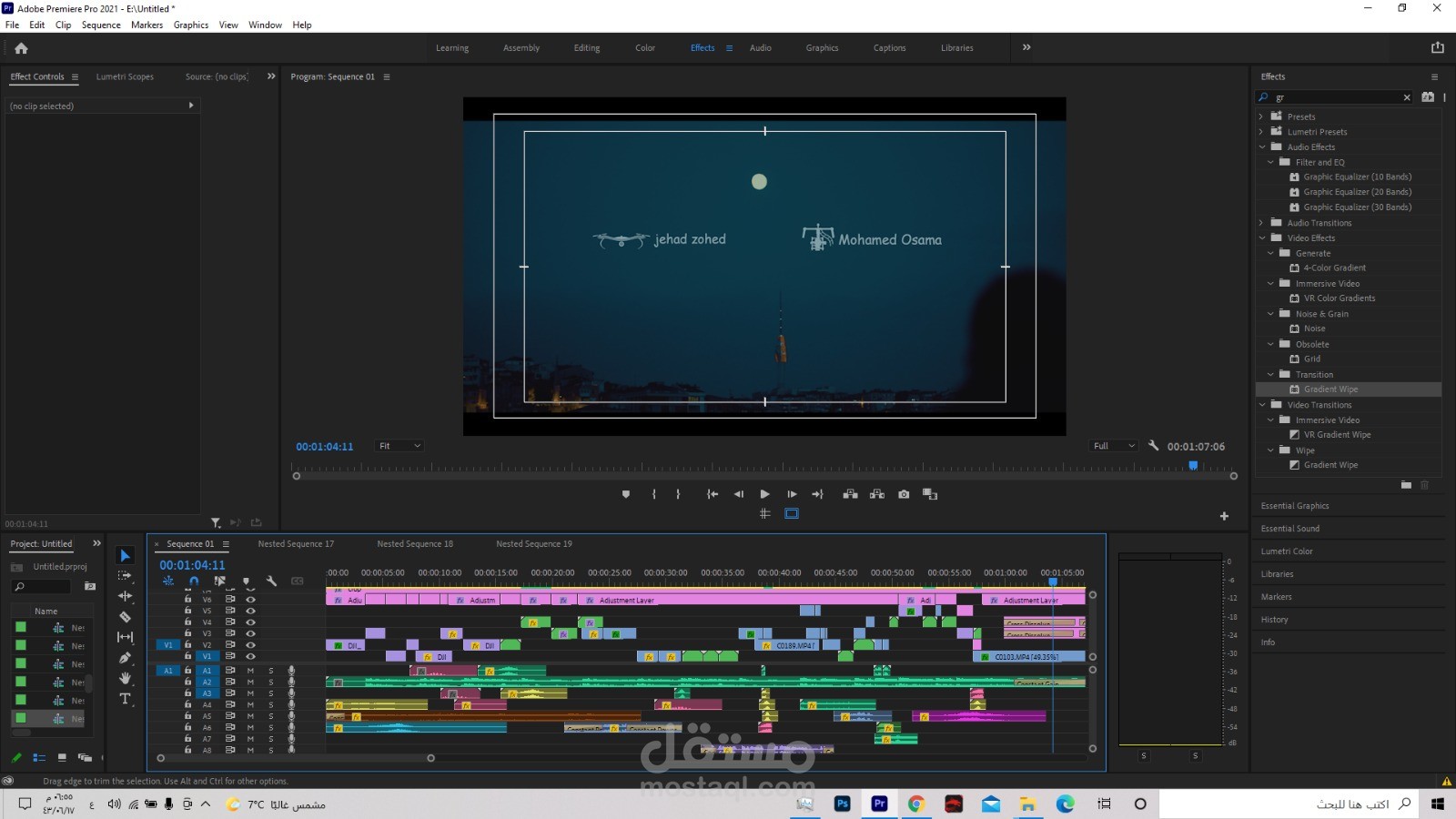1456x819 pixels.
Task: Toggle Linked Selection in the timeline
Action: pyautogui.click(x=219, y=581)
